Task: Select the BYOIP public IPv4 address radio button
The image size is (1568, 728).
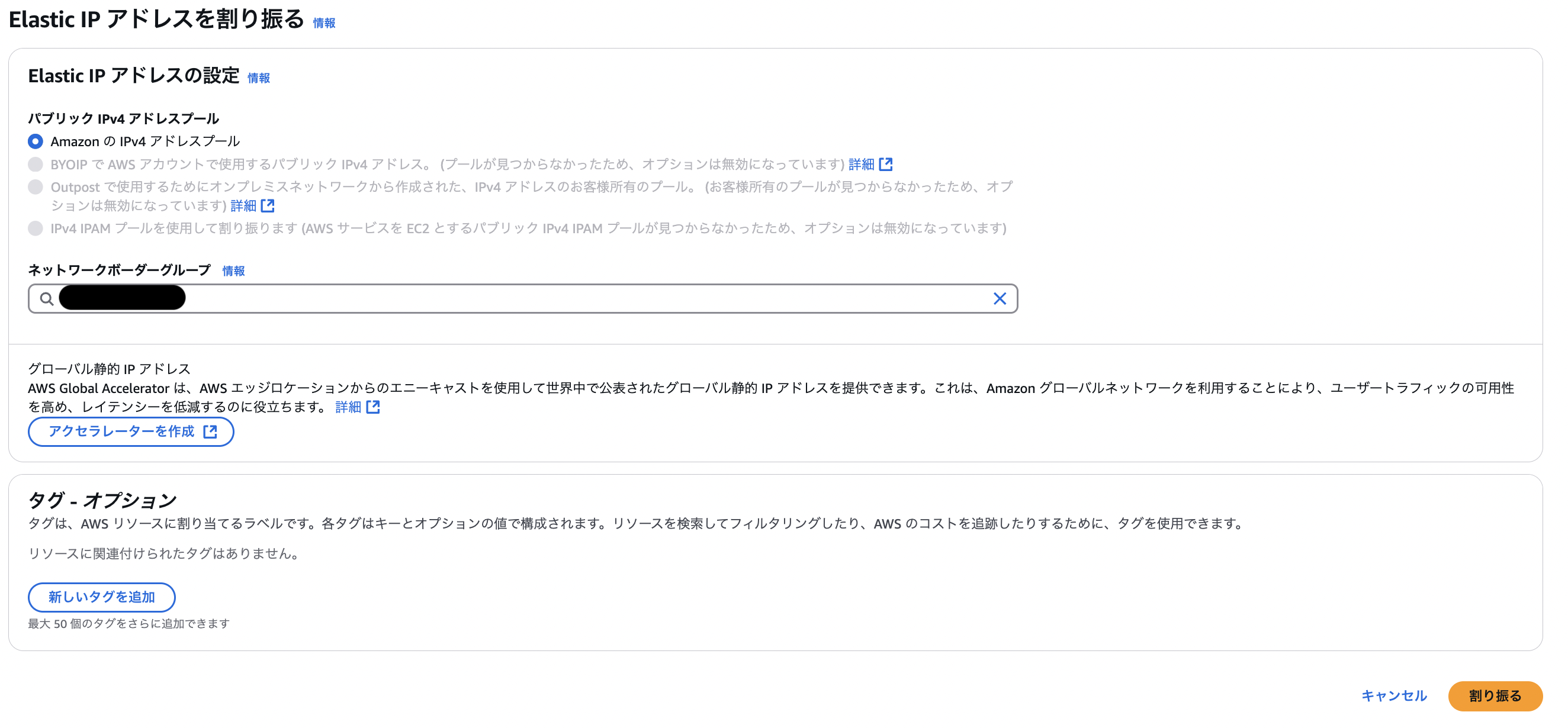Action: (36, 163)
